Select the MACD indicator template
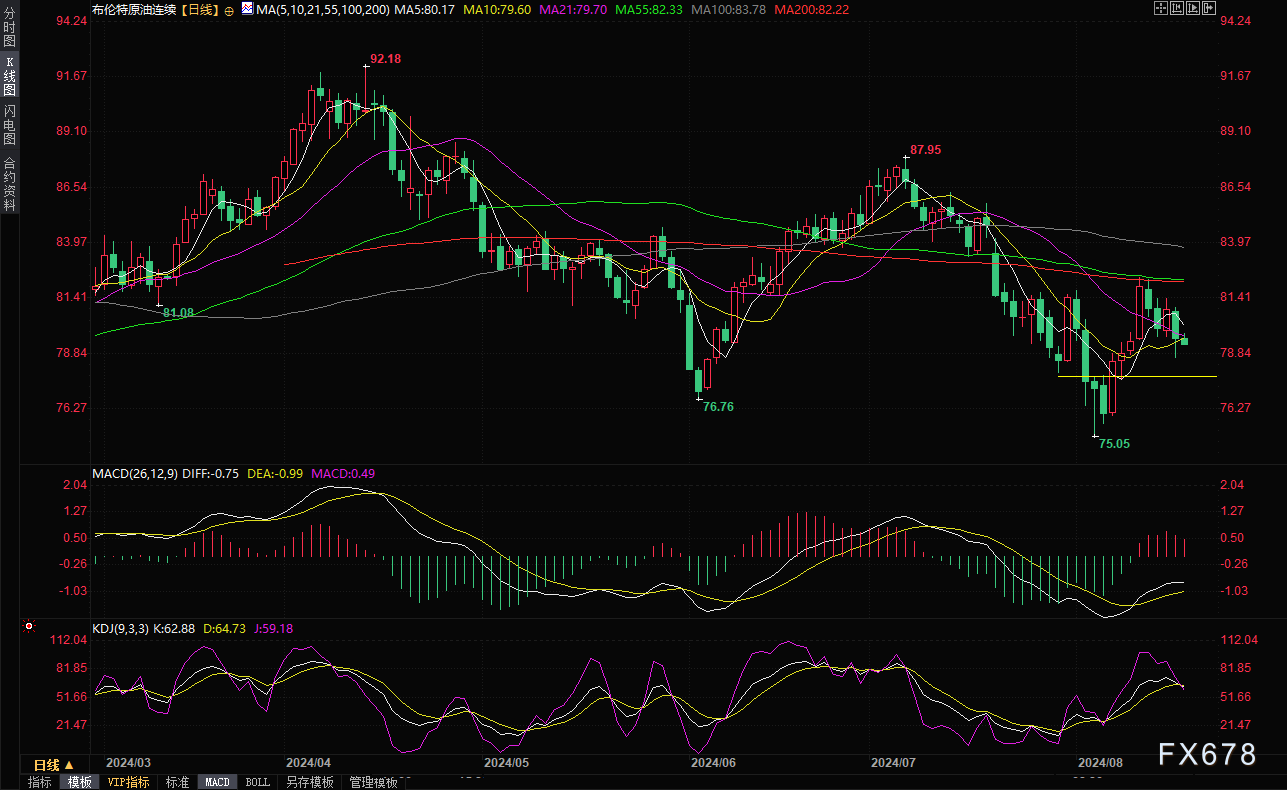 (217, 782)
